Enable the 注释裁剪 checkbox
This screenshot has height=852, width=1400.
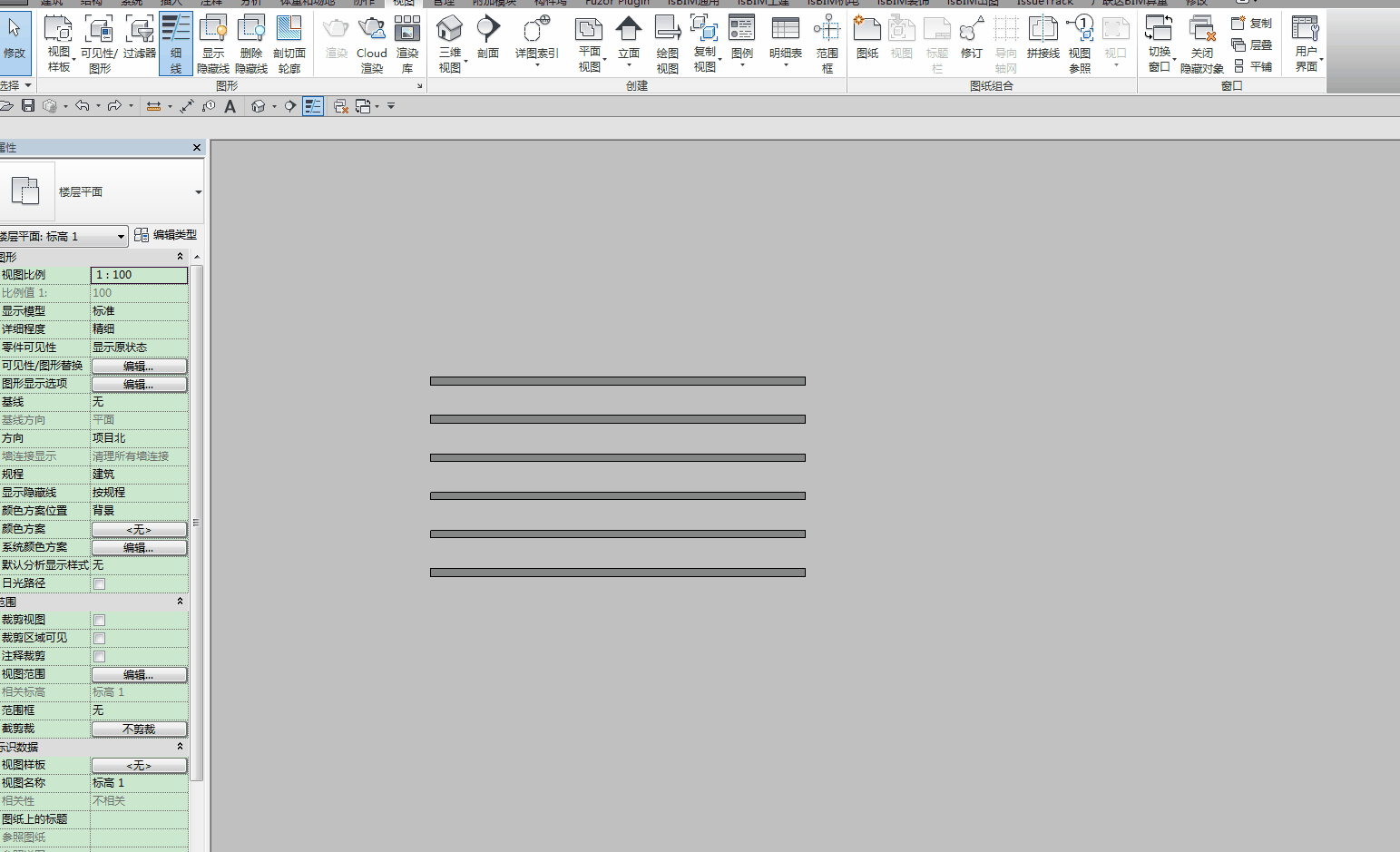100,656
